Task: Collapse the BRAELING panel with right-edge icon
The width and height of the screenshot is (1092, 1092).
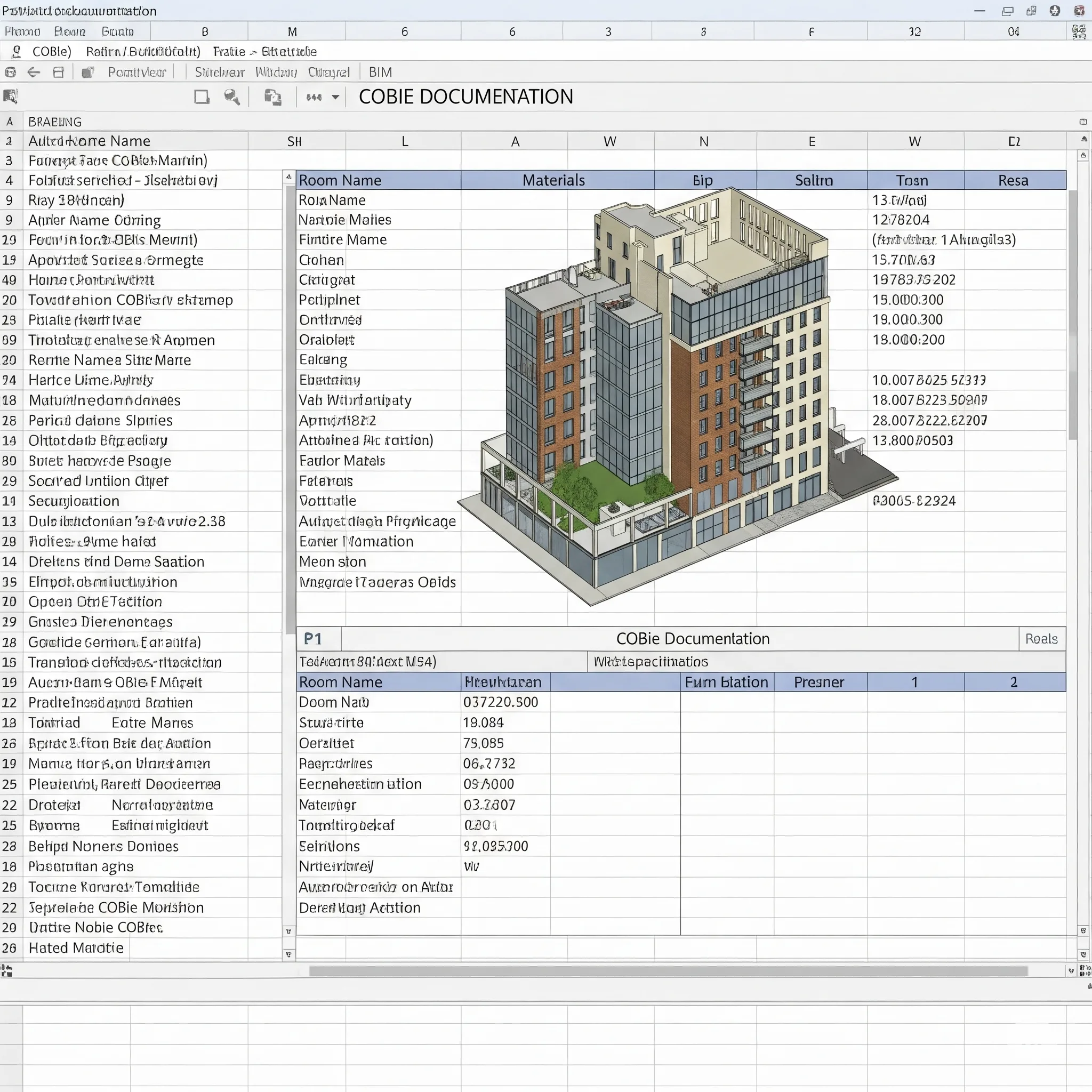Action: [x=1082, y=122]
